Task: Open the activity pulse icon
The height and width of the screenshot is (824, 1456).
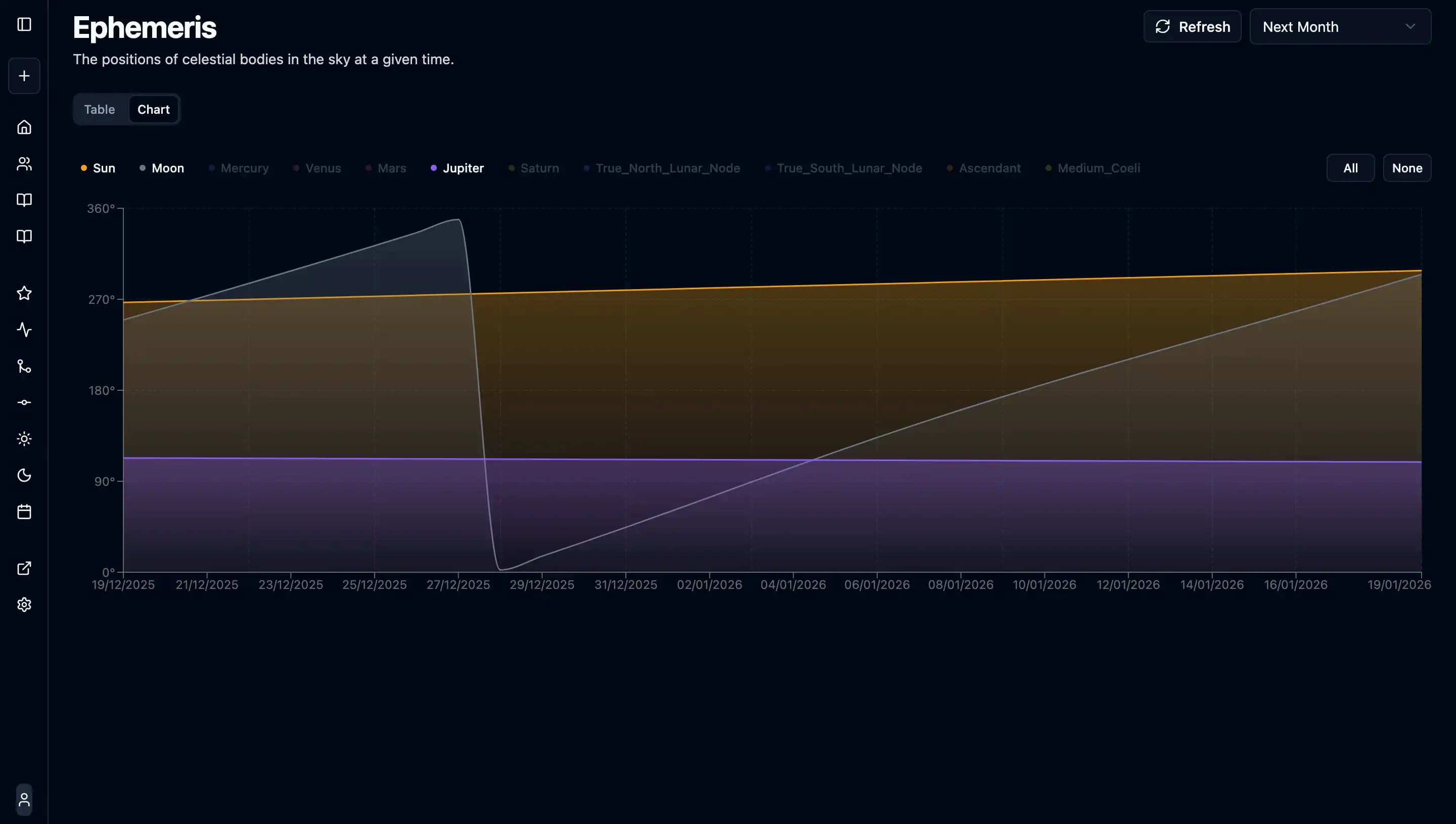Action: click(24, 330)
